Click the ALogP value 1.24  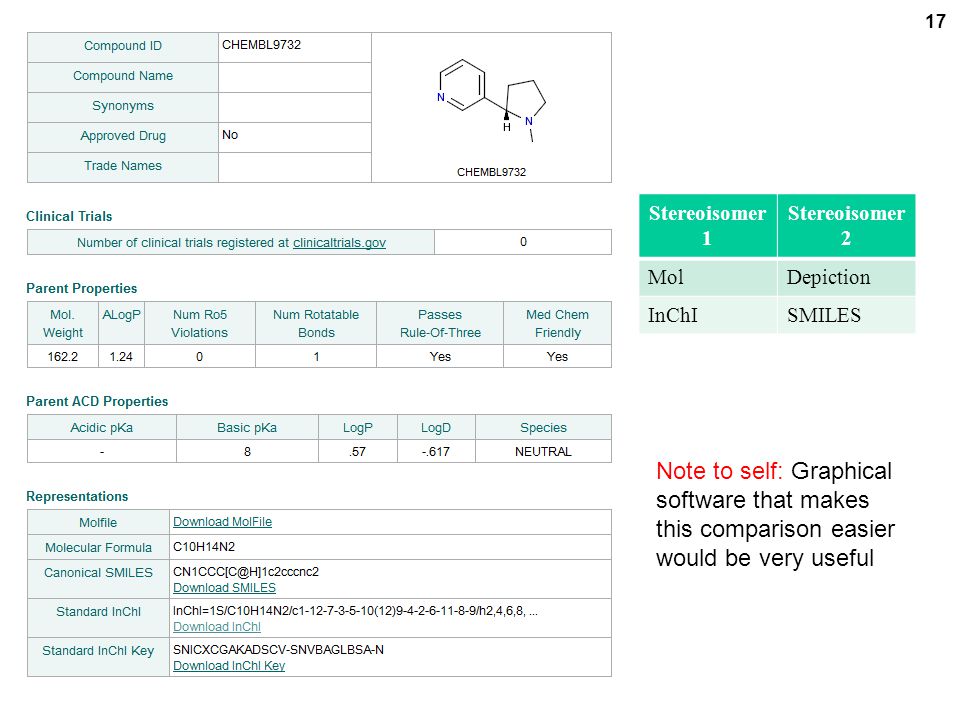coord(121,356)
